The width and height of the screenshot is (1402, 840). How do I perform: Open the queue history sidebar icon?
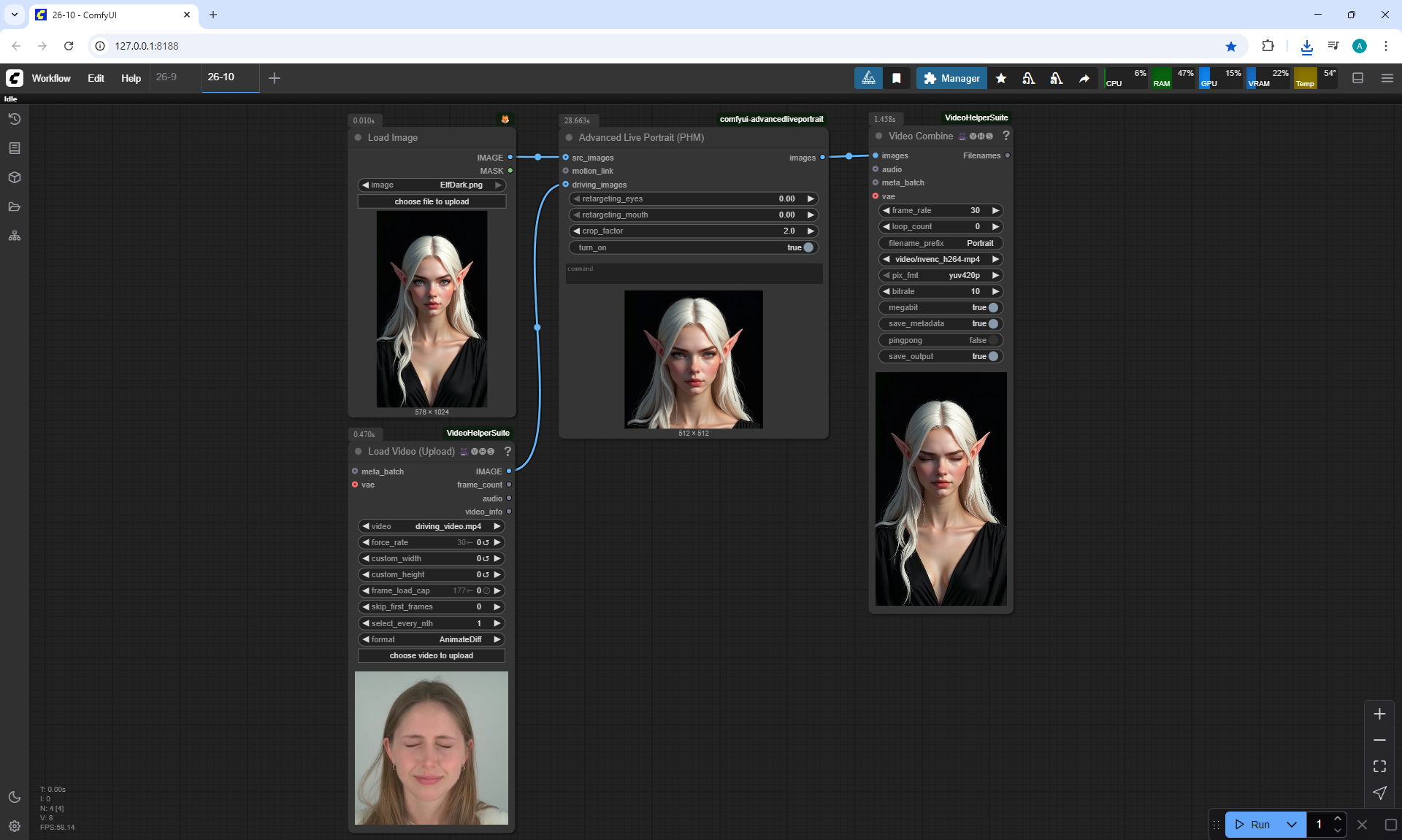click(x=15, y=119)
